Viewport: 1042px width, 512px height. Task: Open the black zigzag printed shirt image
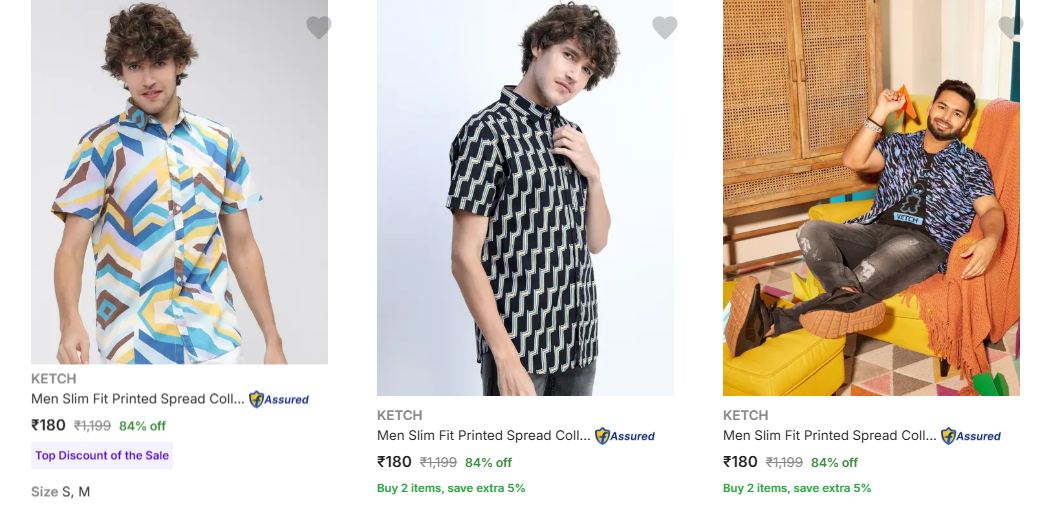click(x=525, y=200)
